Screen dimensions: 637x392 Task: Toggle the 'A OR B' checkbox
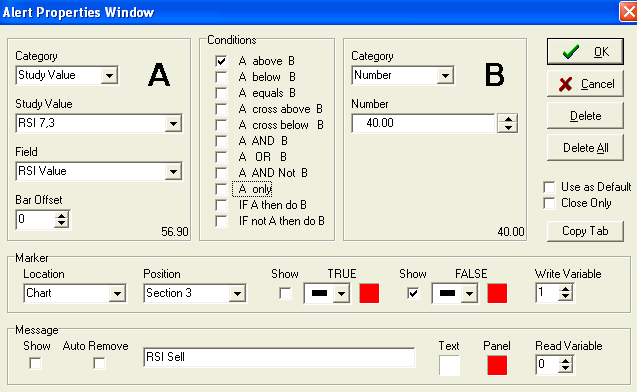221,157
